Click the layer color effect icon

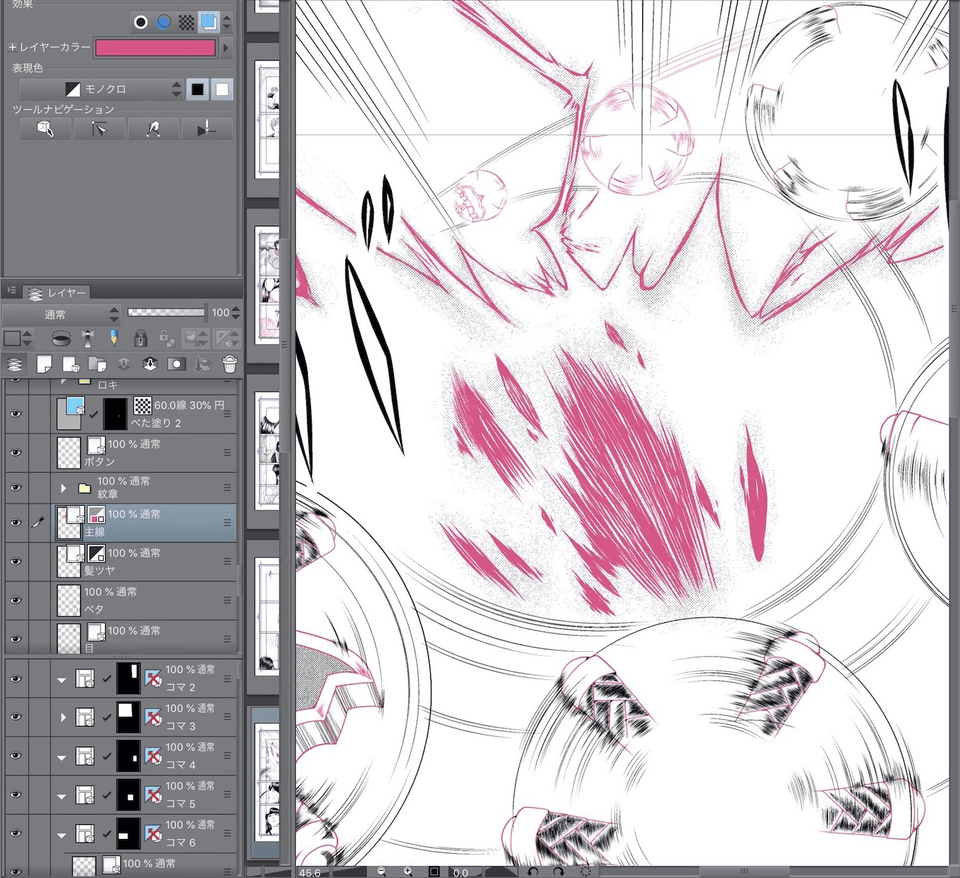coord(208,21)
